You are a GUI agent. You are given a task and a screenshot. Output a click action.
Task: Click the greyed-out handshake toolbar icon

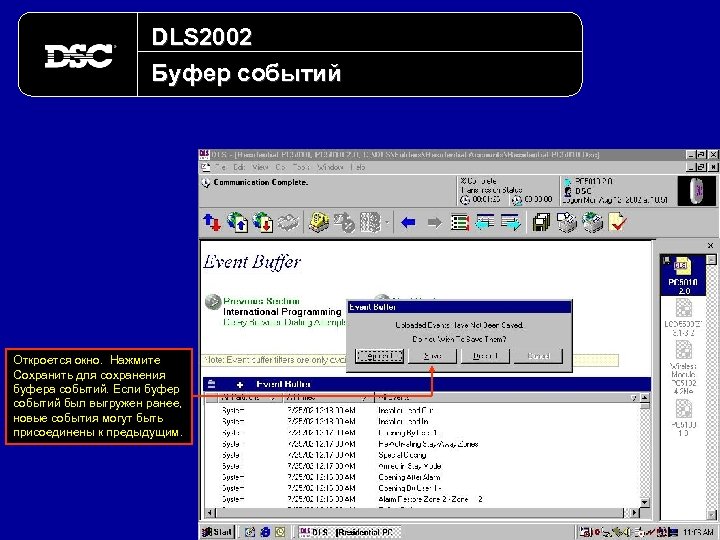[288, 223]
